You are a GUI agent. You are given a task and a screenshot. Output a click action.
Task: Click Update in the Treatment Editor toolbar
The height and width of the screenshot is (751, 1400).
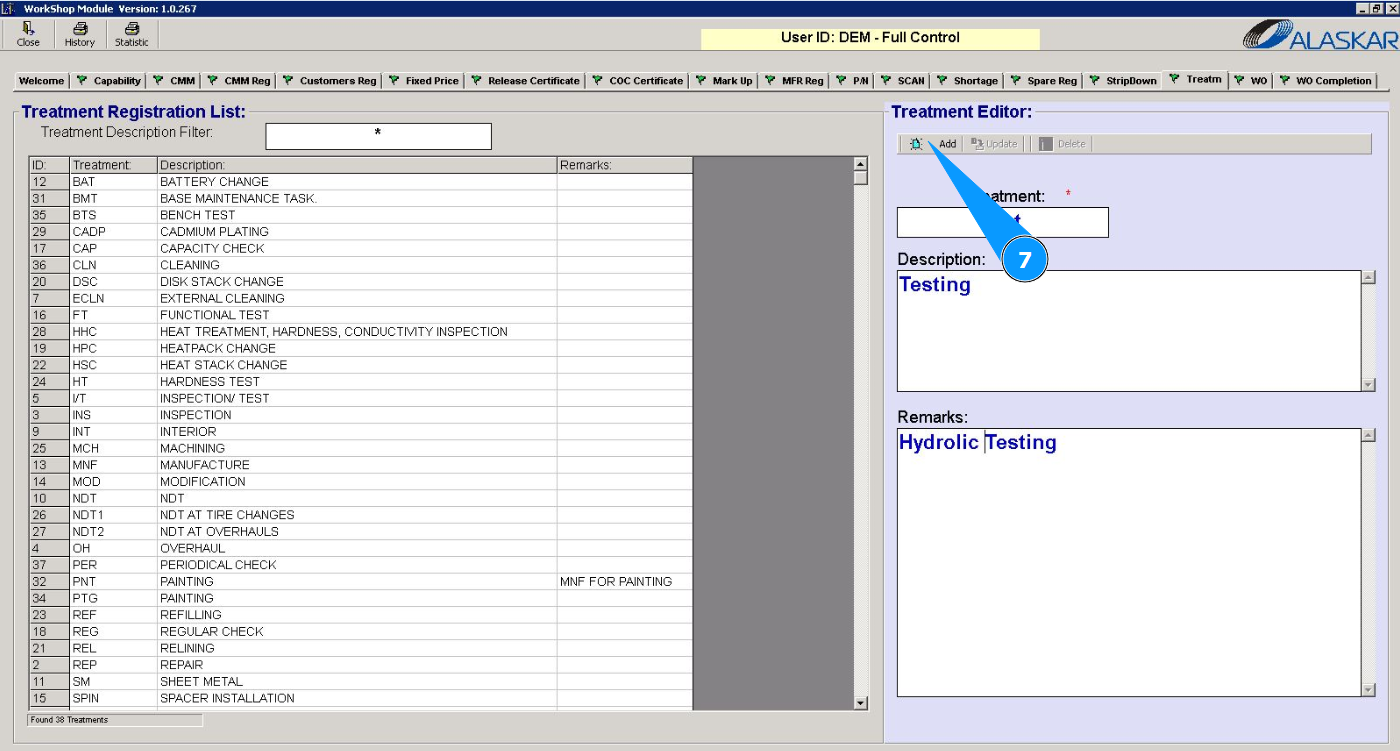pyautogui.click(x=994, y=144)
